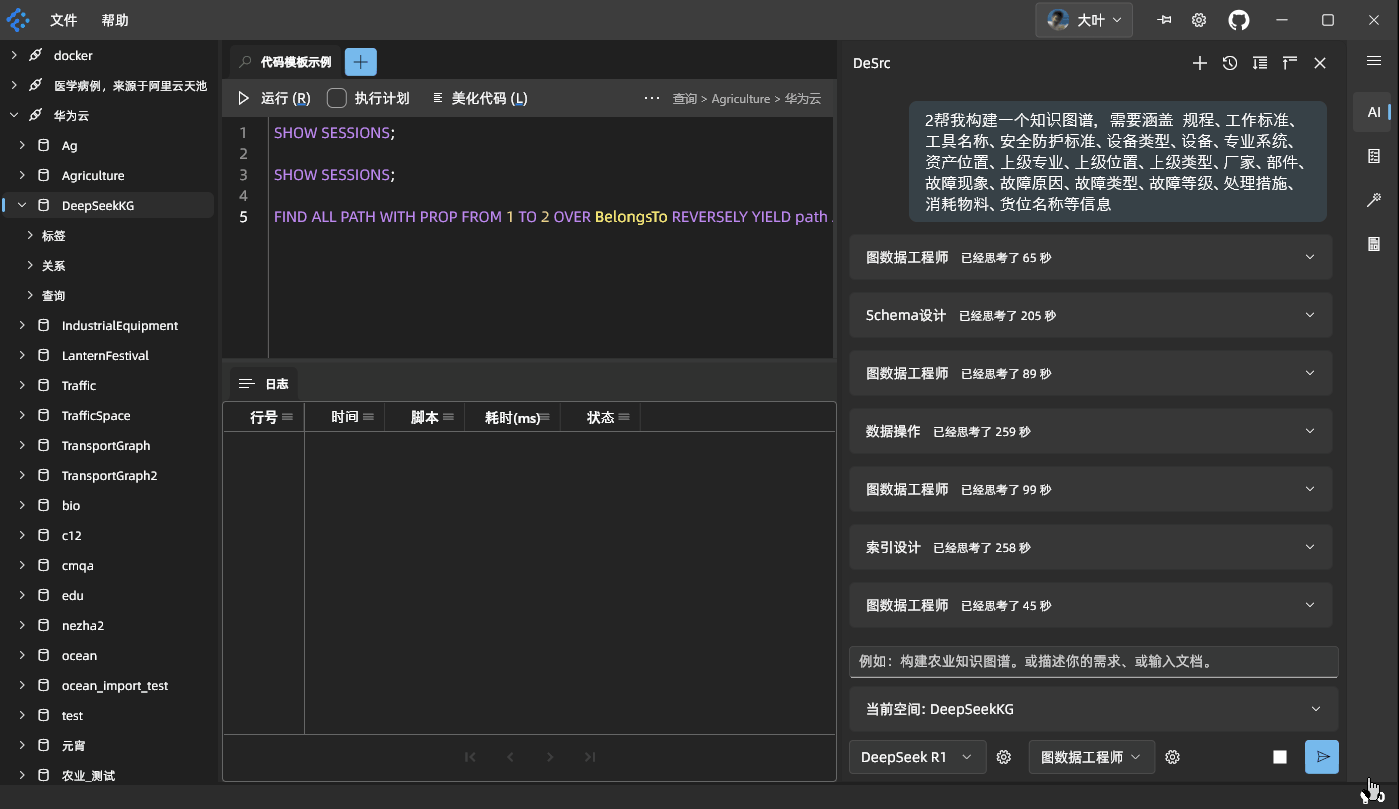
Task: Open 时间 column menu icon
Action: [368, 417]
